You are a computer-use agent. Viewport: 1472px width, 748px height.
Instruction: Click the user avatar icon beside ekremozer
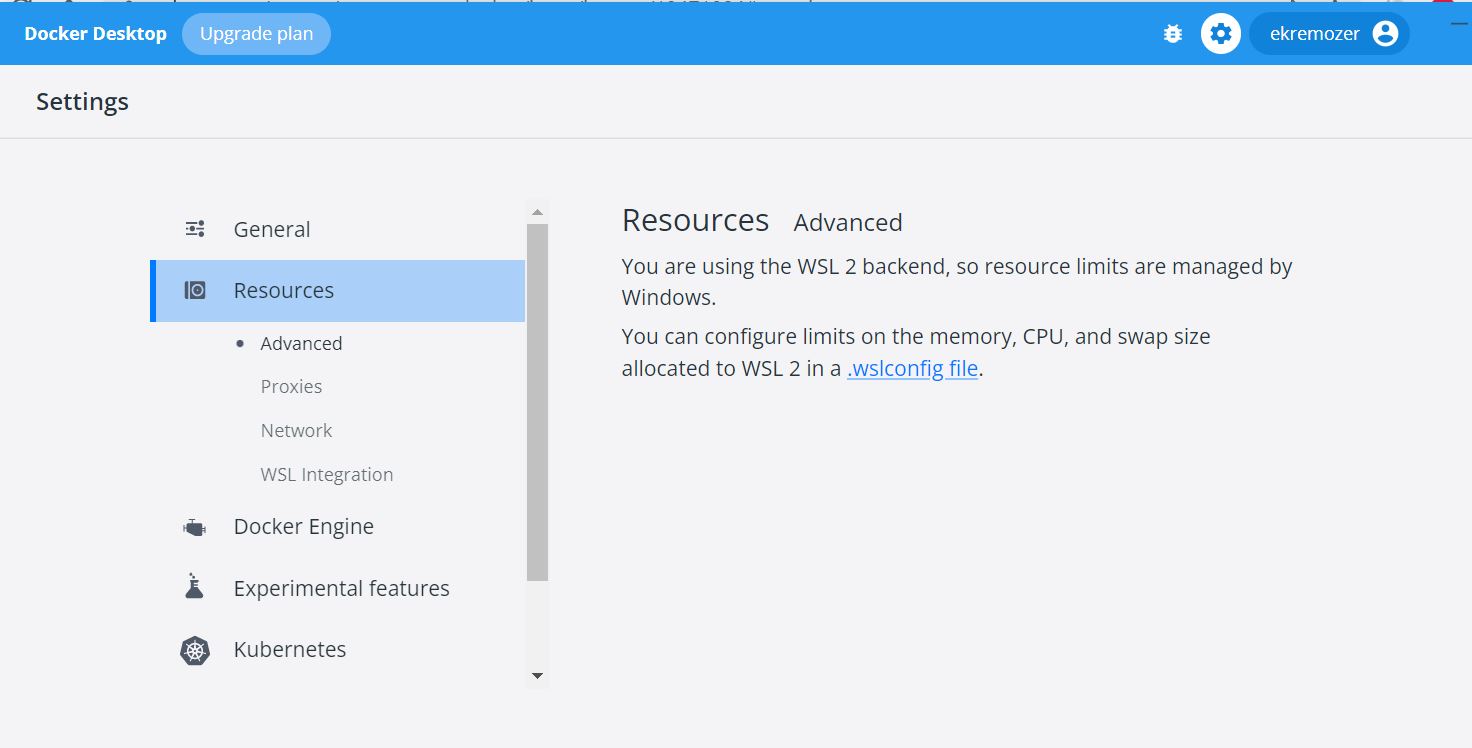pos(1385,34)
